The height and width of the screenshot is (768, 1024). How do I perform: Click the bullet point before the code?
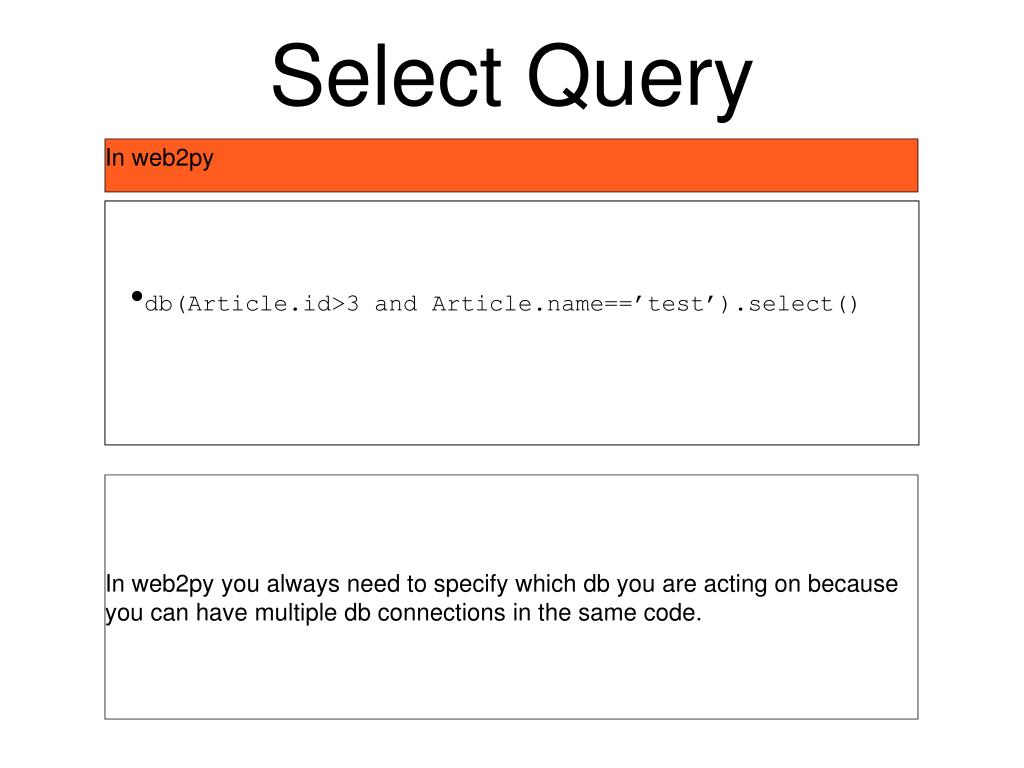pos(136,297)
